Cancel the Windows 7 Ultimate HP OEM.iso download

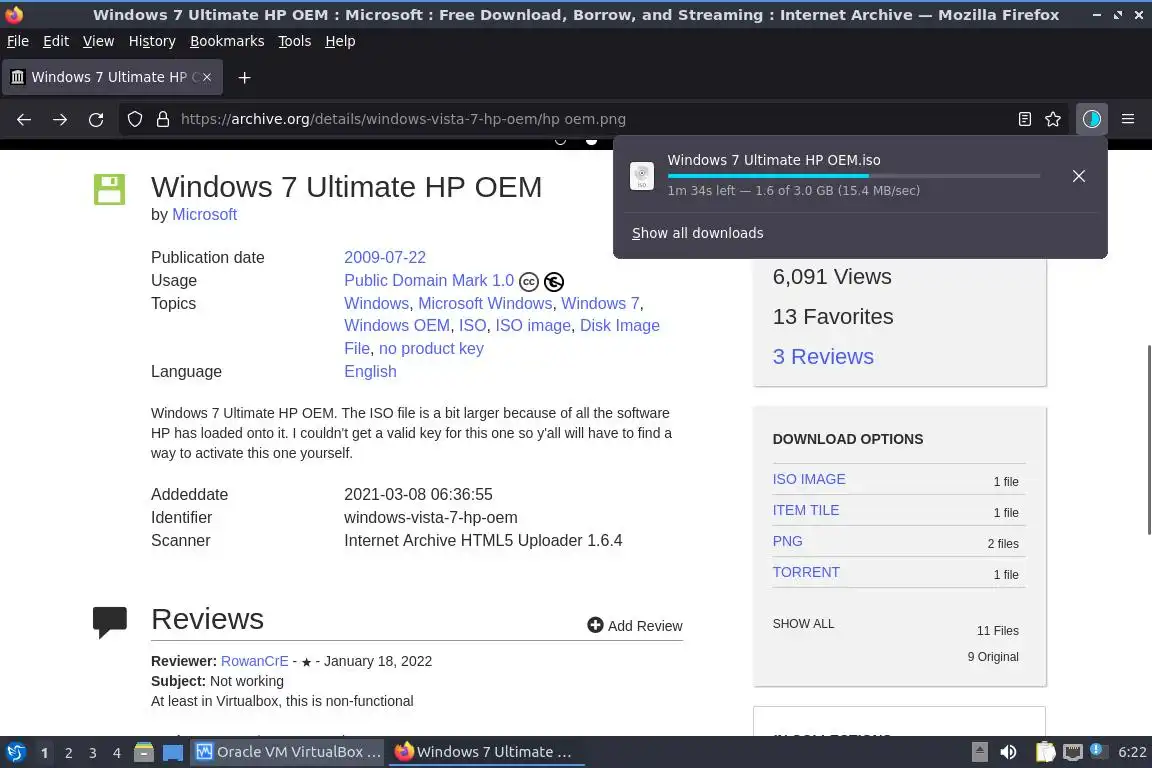(1079, 176)
